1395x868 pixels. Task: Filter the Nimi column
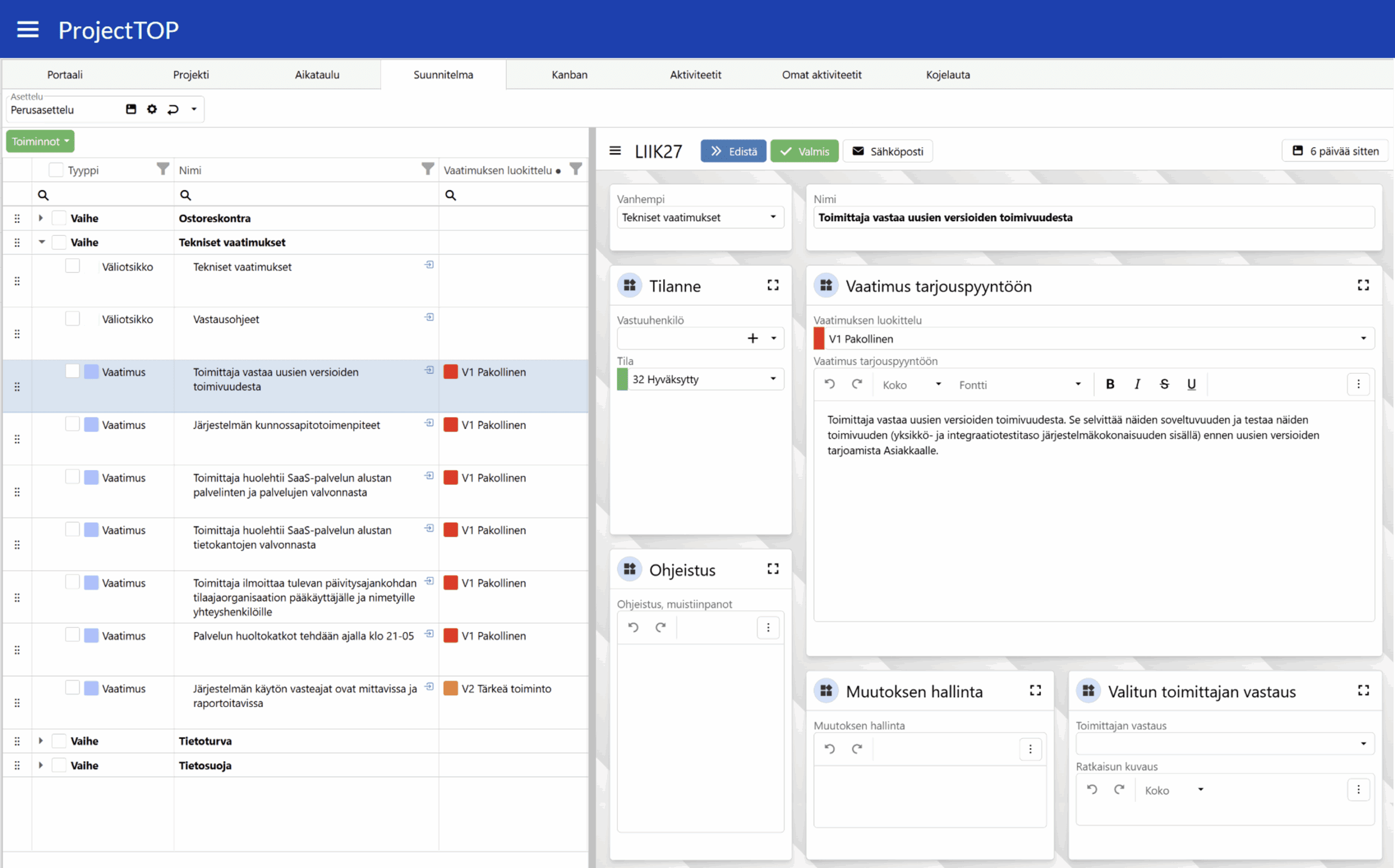[x=427, y=169]
